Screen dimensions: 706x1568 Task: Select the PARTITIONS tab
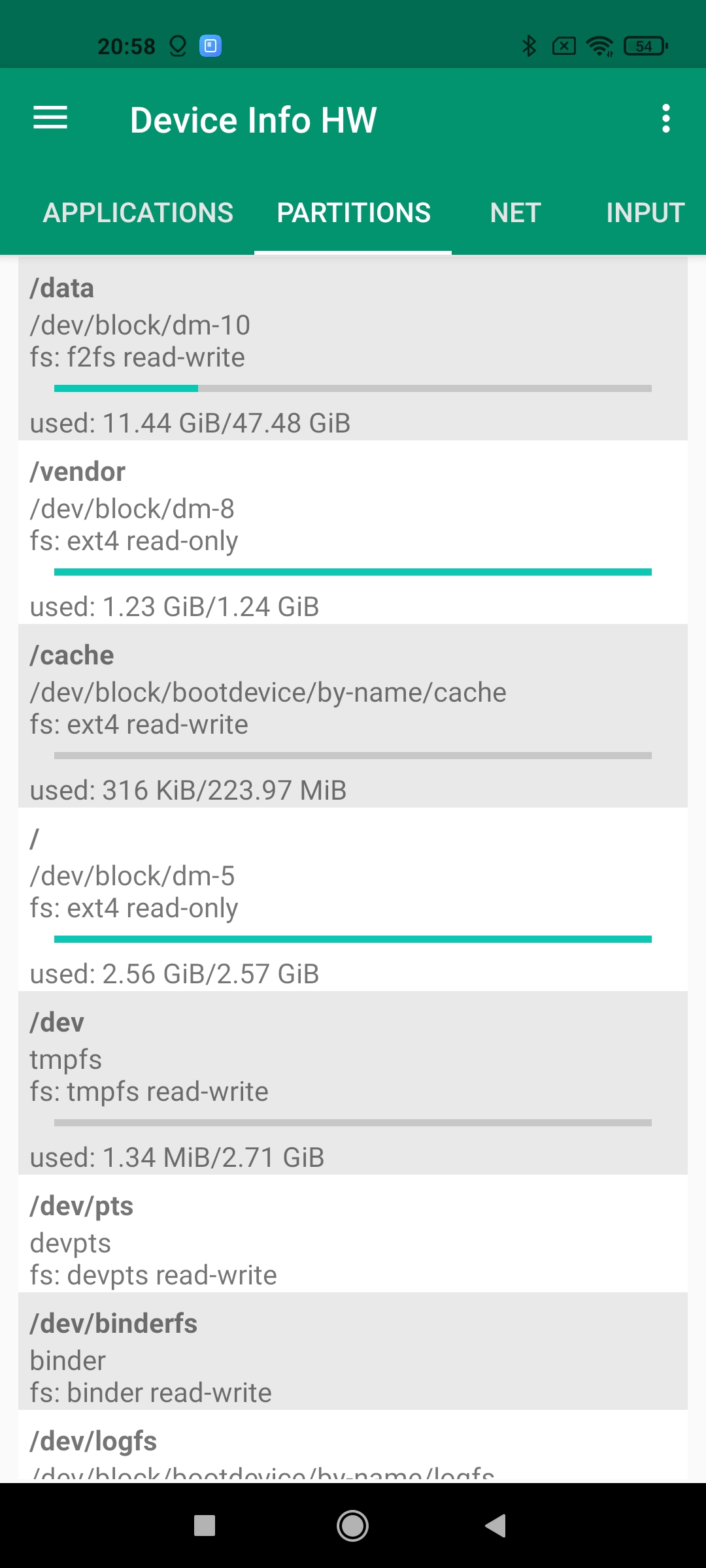[353, 213]
